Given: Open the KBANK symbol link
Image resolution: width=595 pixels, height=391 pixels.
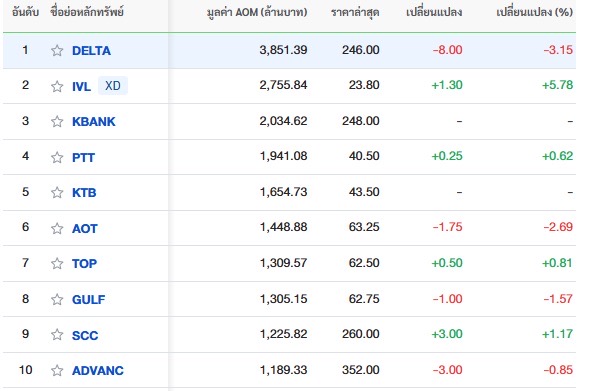Looking at the screenshot, I should [x=94, y=121].
